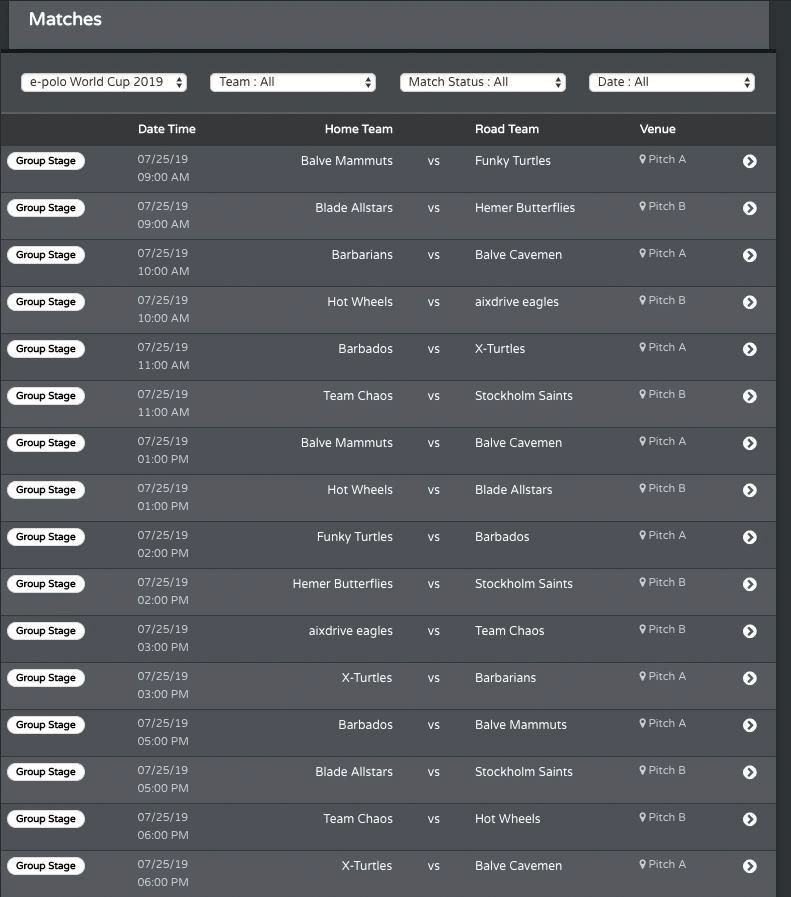Open arrow for Funky Turtles vs Barbados match

click(750, 537)
